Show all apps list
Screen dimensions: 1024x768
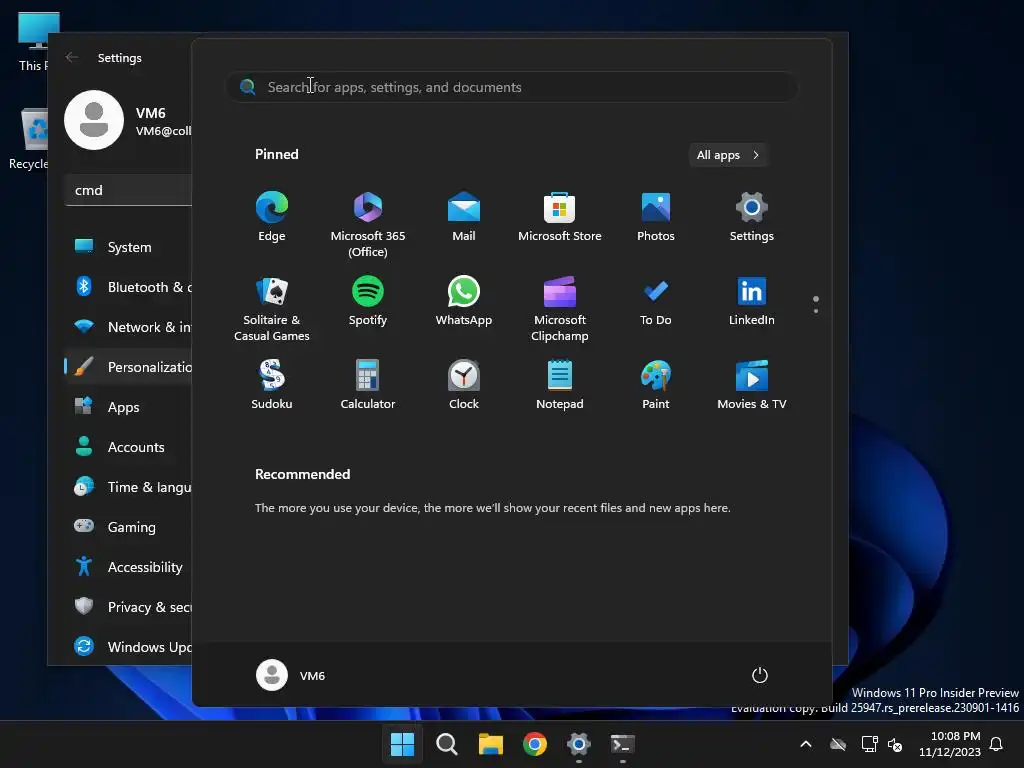click(x=728, y=155)
